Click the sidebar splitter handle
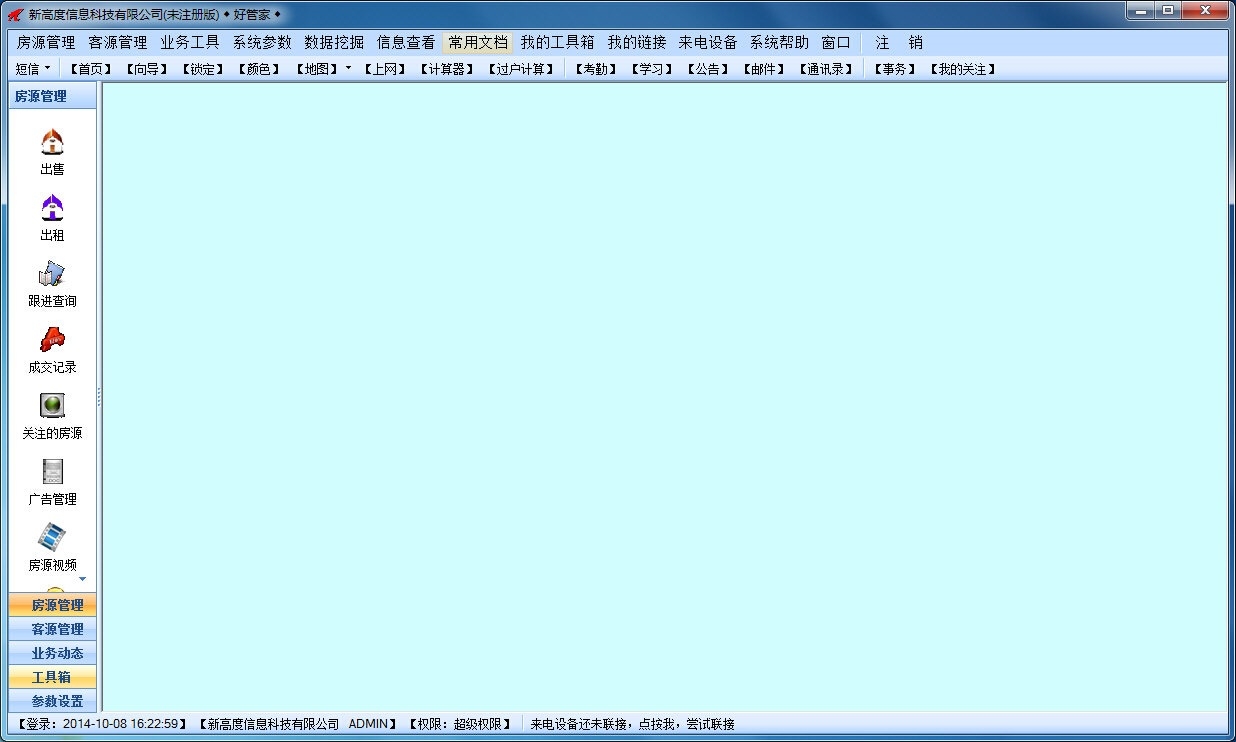1236x742 pixels. (x=99, y=397)
